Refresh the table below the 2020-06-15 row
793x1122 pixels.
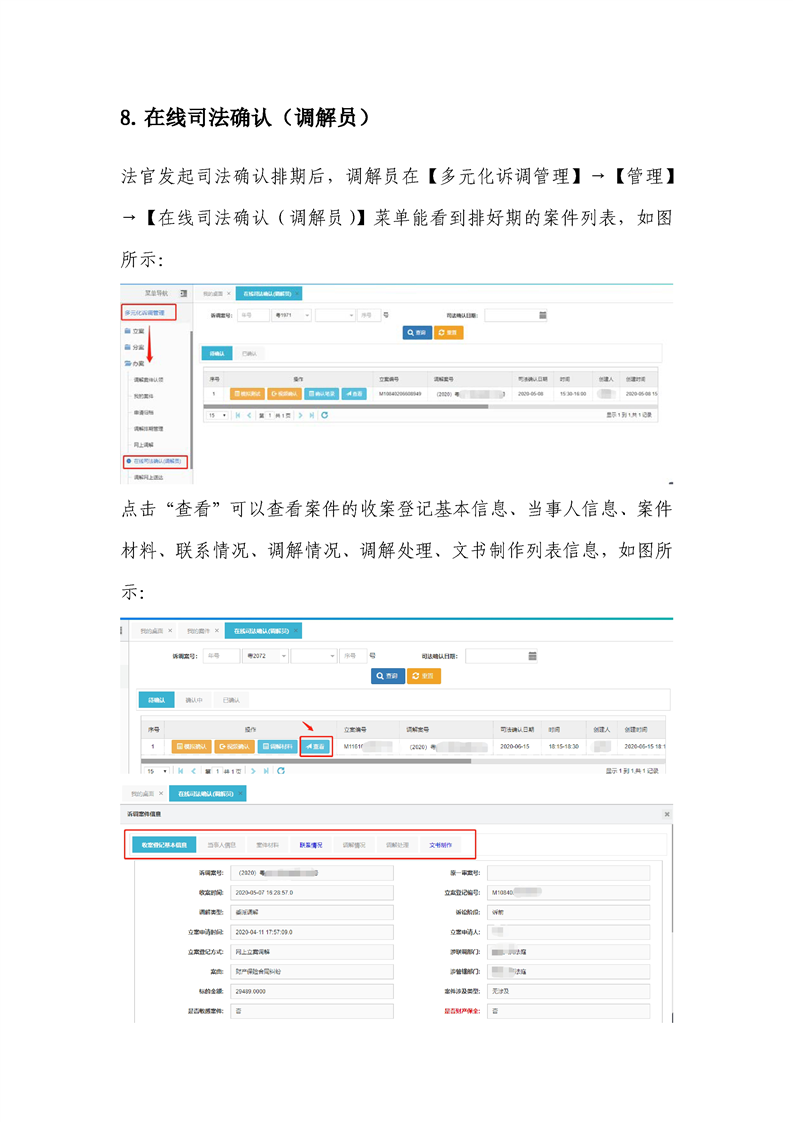281,771
